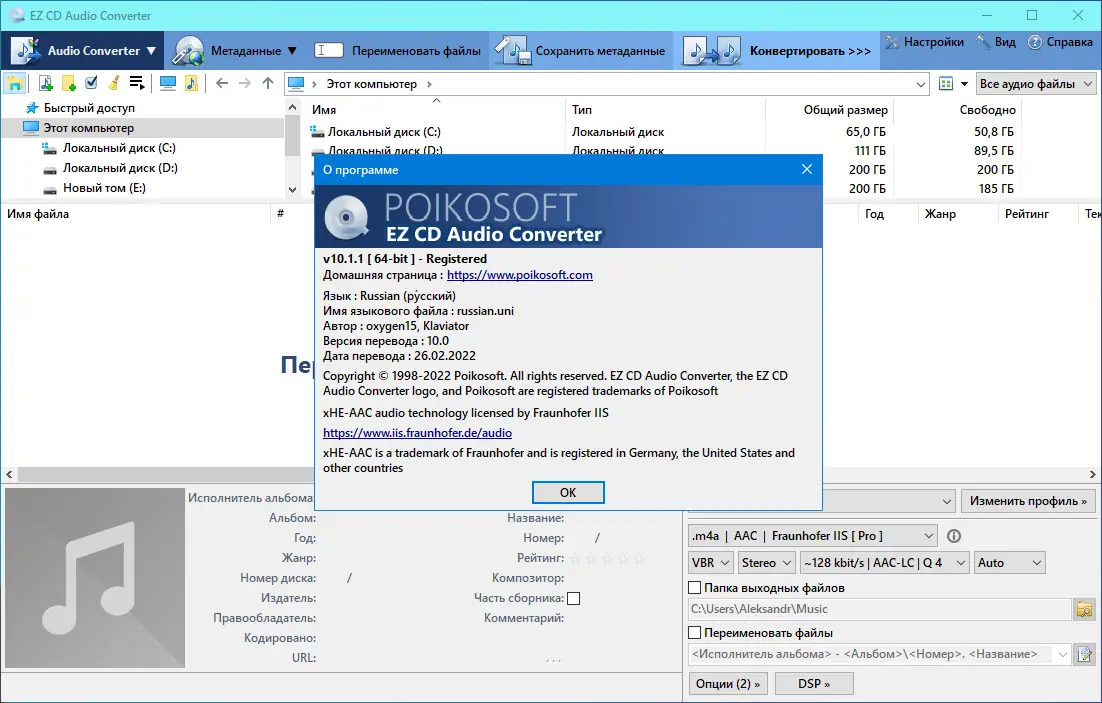Go up one folder level arrow
This screenshot has width=1102, height=703.
click(x=268, y=84)
